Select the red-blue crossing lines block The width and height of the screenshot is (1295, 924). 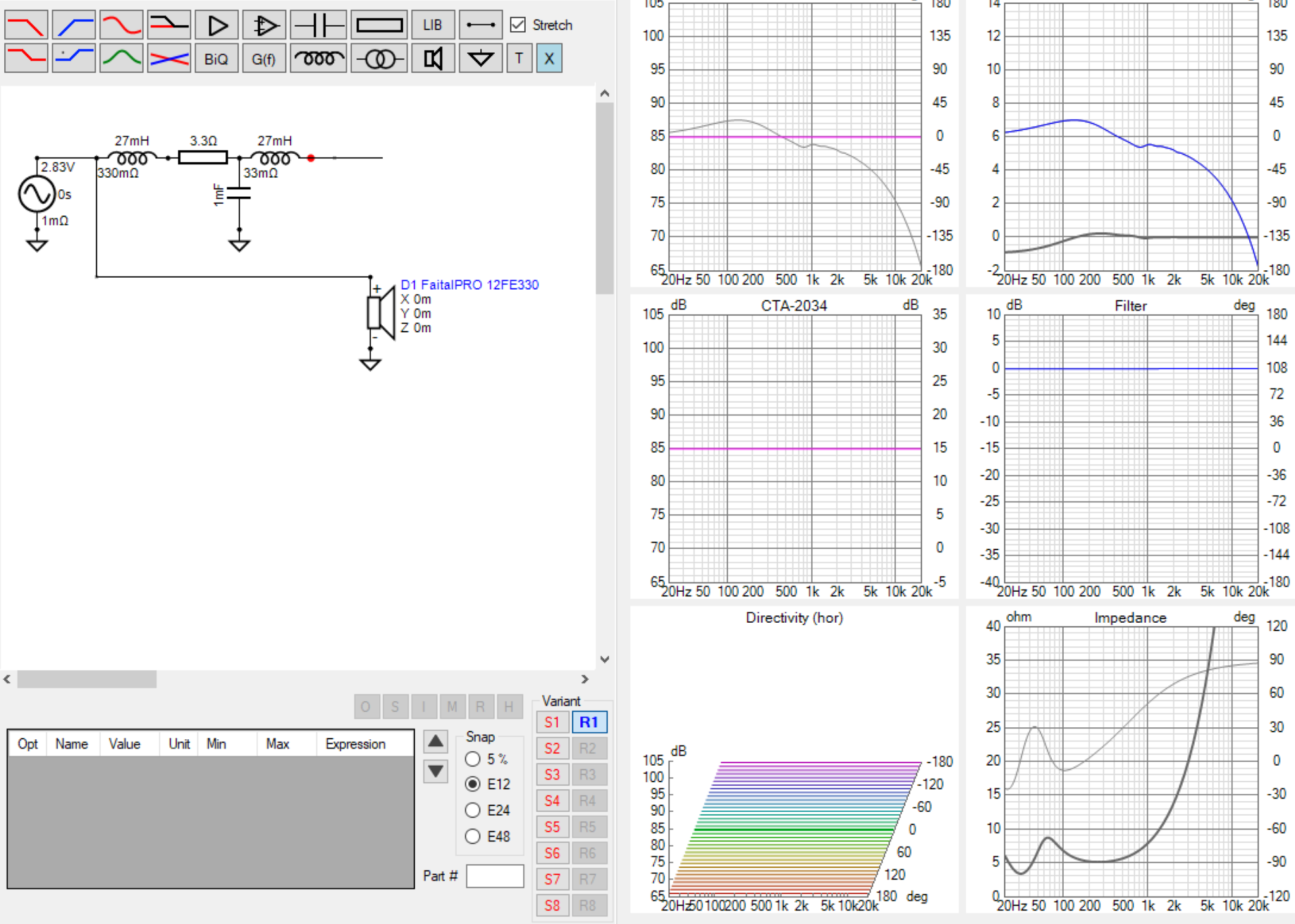(x=169, y=59)
